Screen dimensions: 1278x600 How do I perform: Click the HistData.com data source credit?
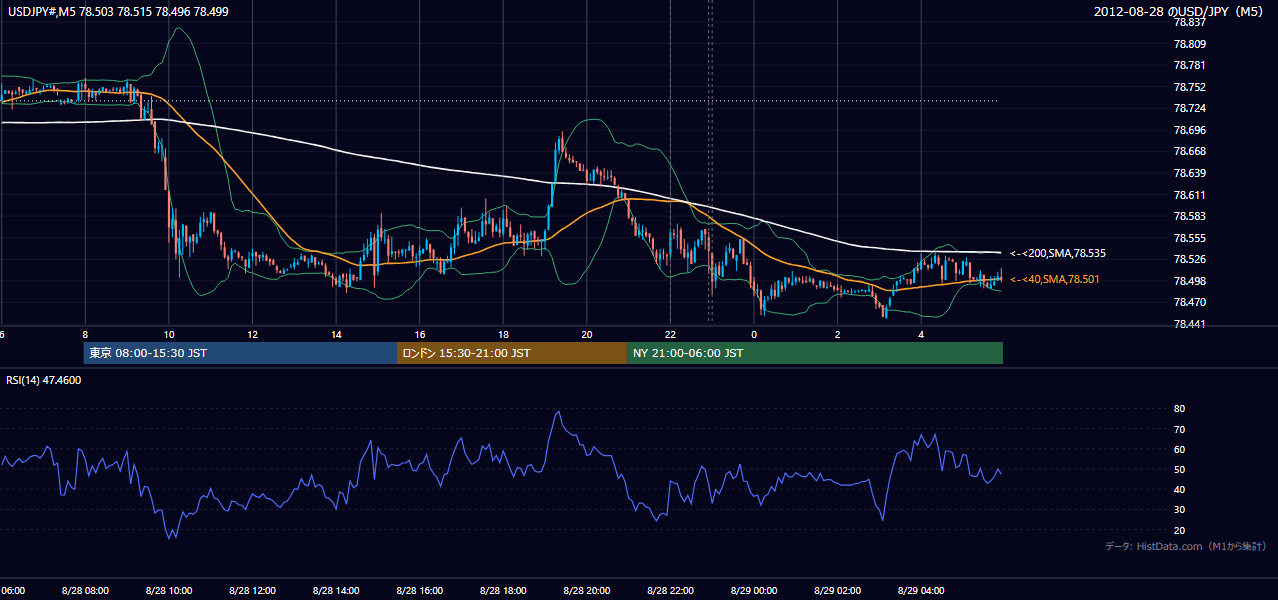1186,547
